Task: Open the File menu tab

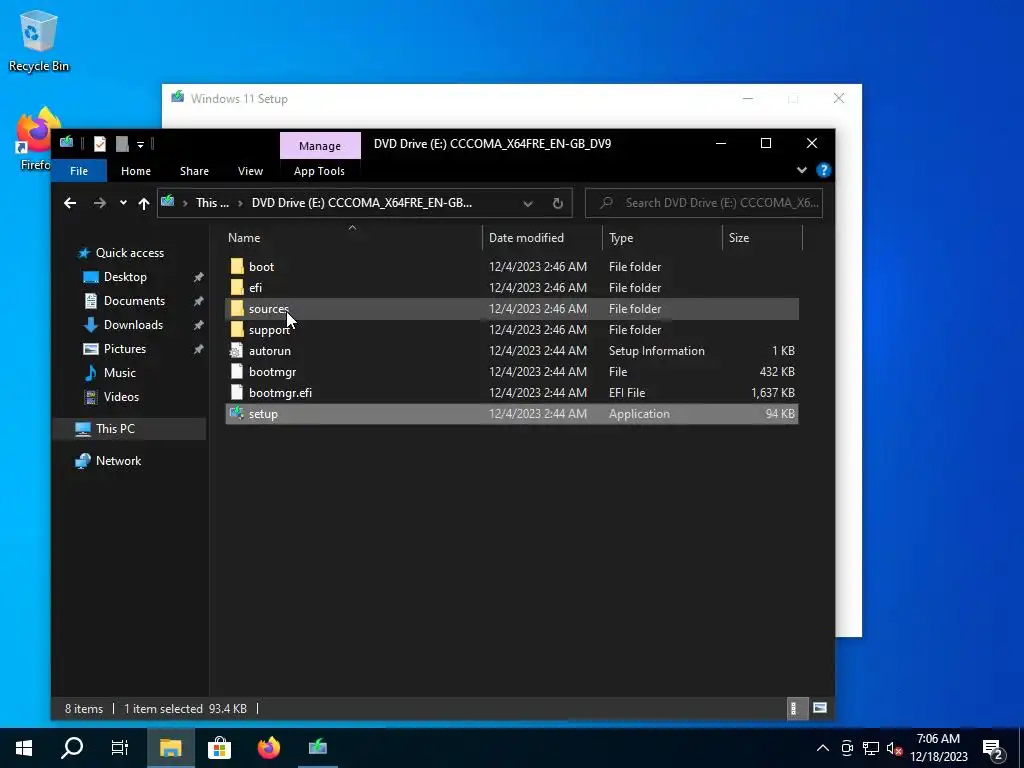Action: tap(79, 171)
